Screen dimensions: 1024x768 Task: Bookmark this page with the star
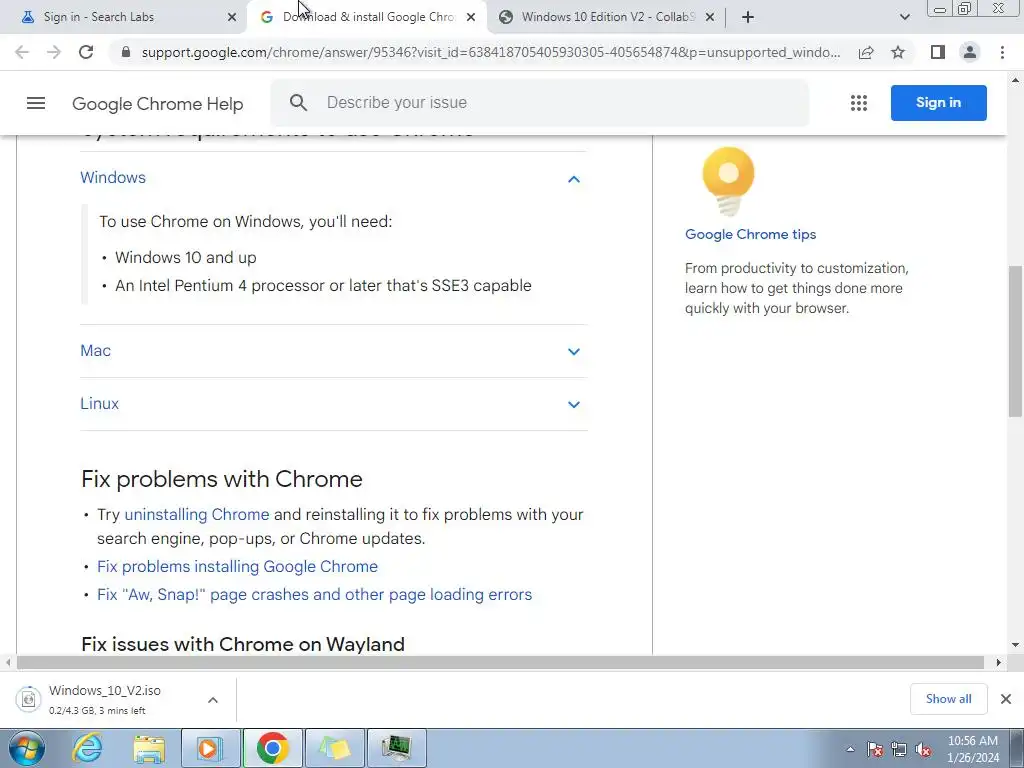(x=898, y=52)
